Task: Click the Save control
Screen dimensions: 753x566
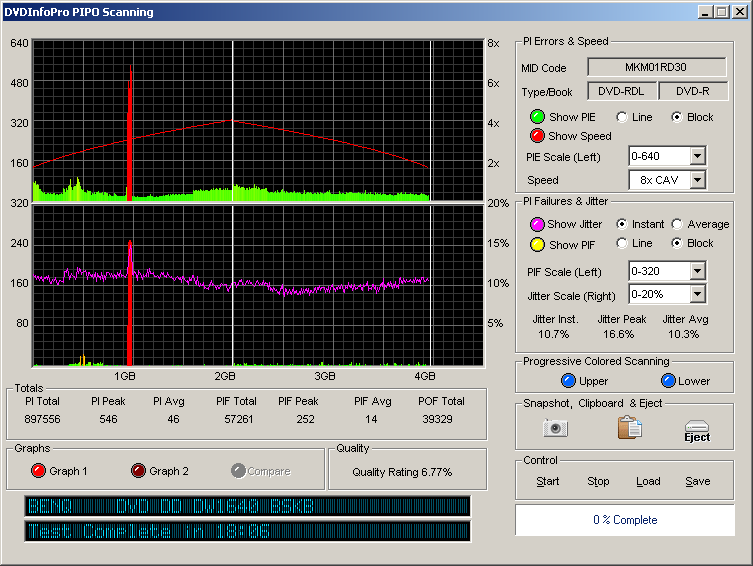Action: pyautogui.click(x=697, y=481)
